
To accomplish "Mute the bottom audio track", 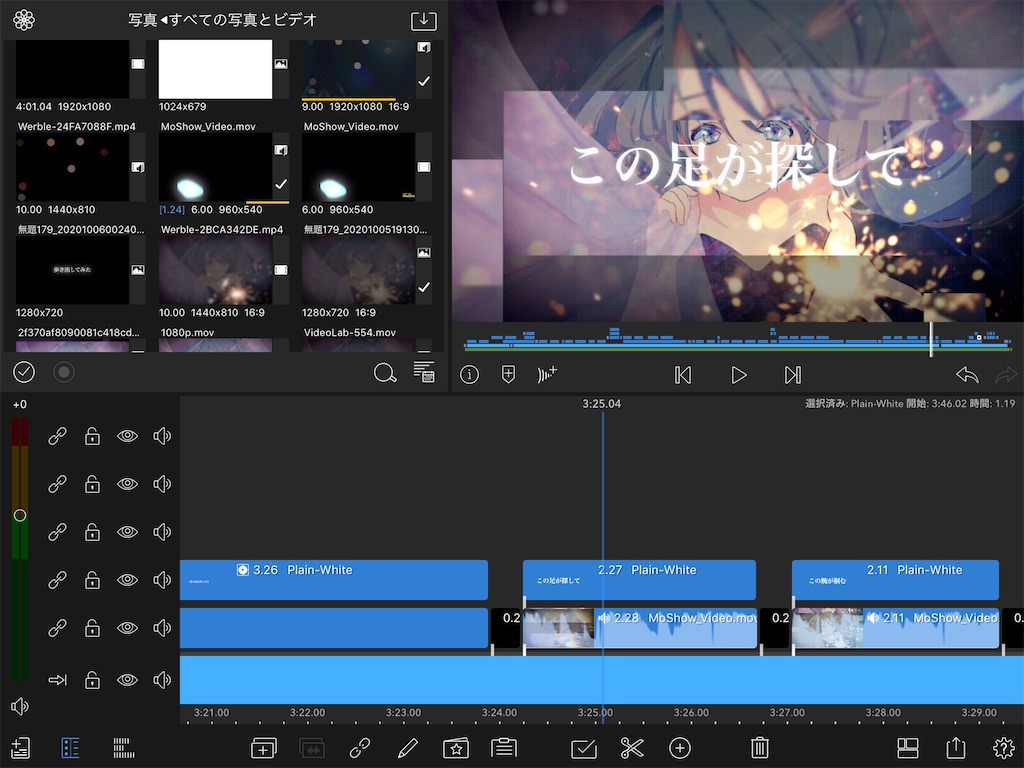I will coord(162,680).
